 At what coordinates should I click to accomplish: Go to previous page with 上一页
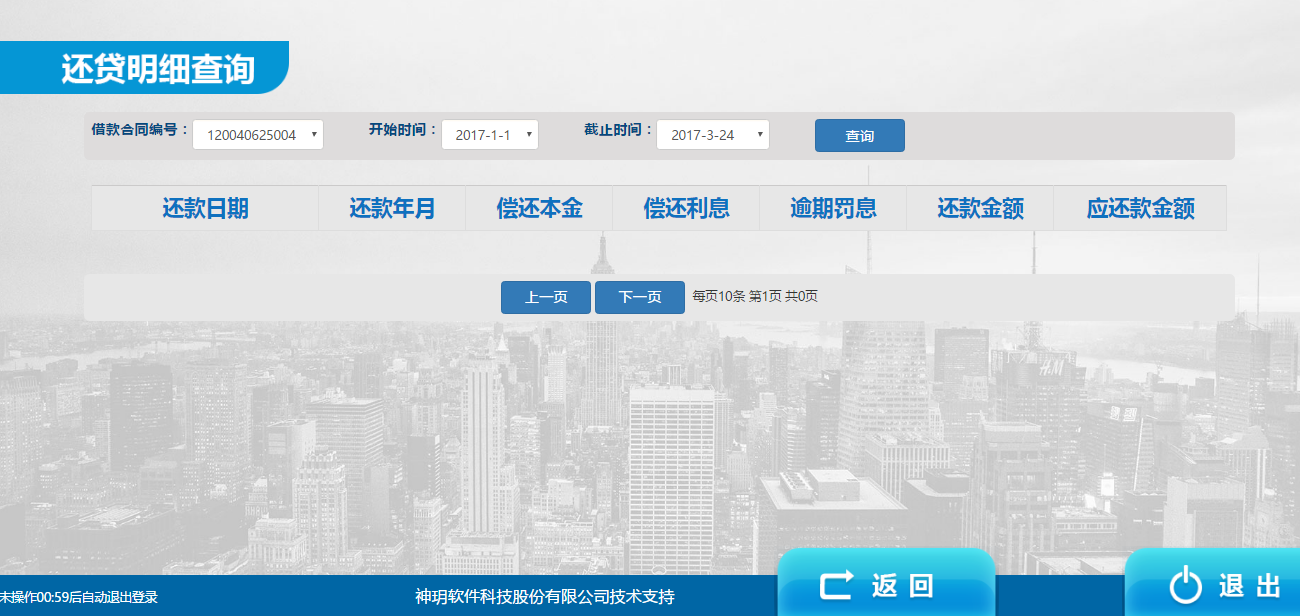click(x=546, y=297)
